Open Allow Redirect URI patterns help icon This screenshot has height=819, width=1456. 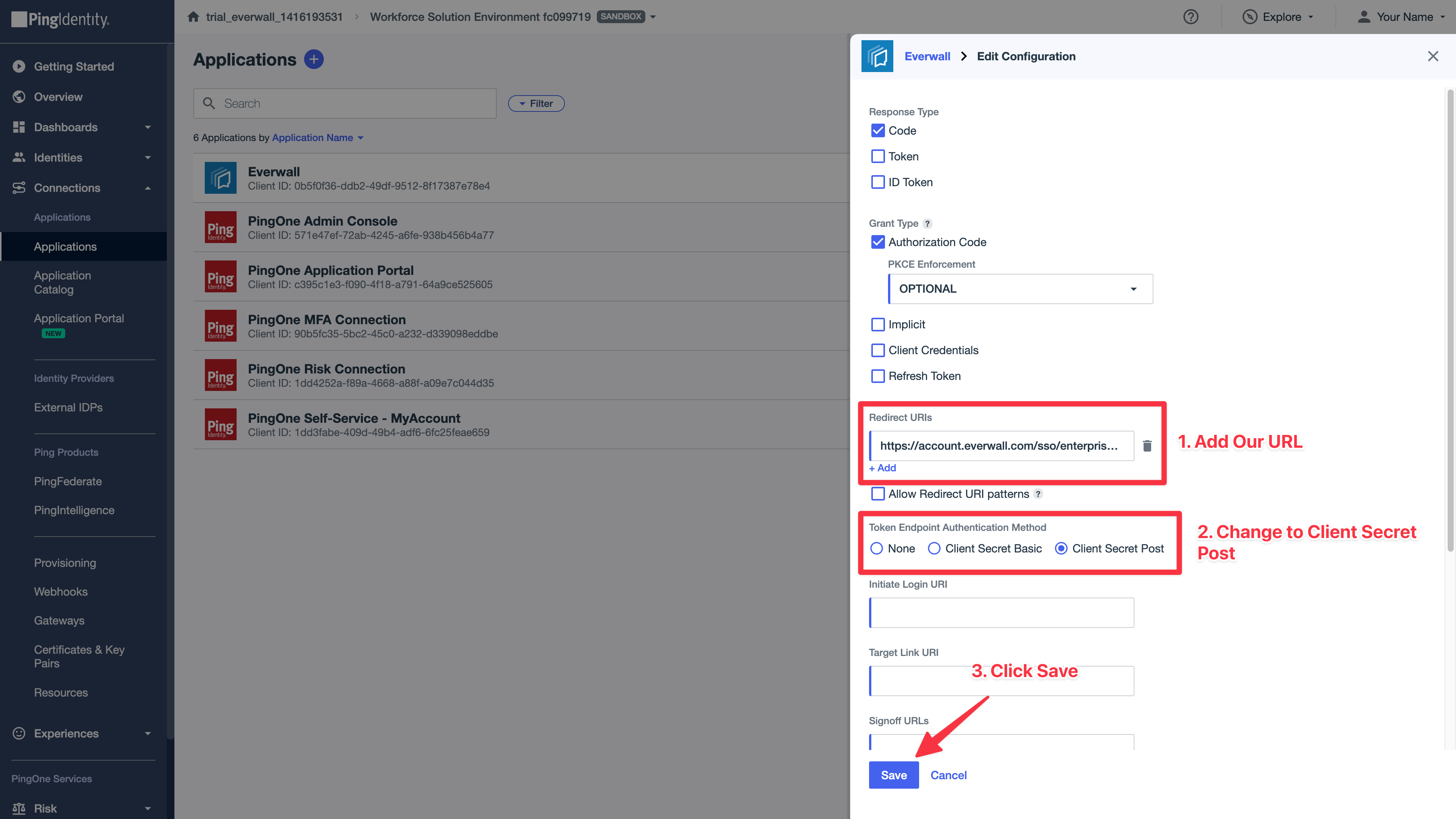coord(1038,494)
